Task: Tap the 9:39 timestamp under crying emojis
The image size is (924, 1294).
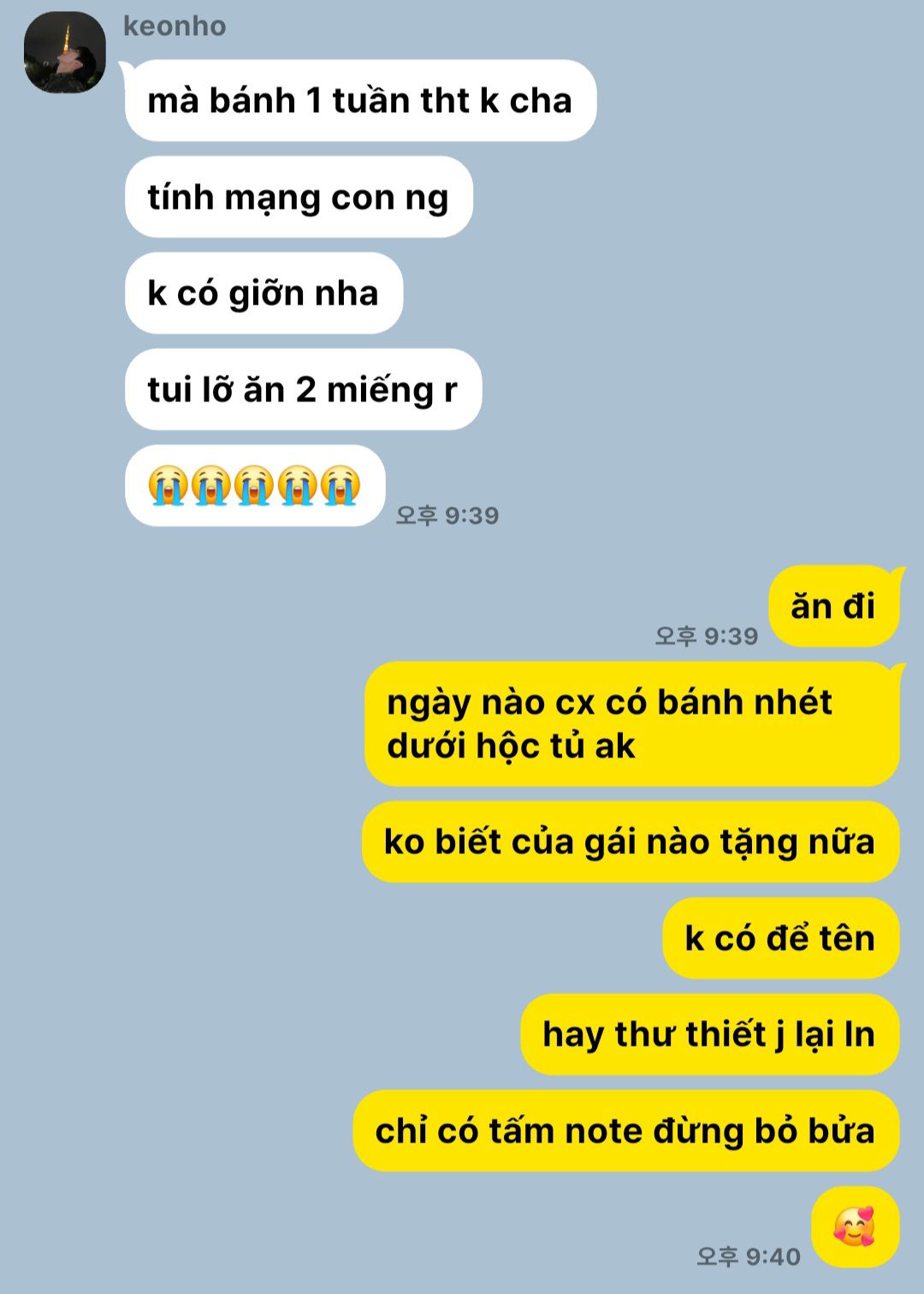Action: (447, 515)
